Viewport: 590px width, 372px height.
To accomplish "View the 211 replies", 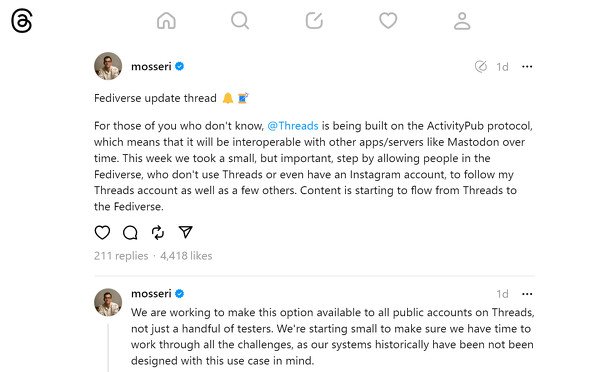I will [121, 256].
